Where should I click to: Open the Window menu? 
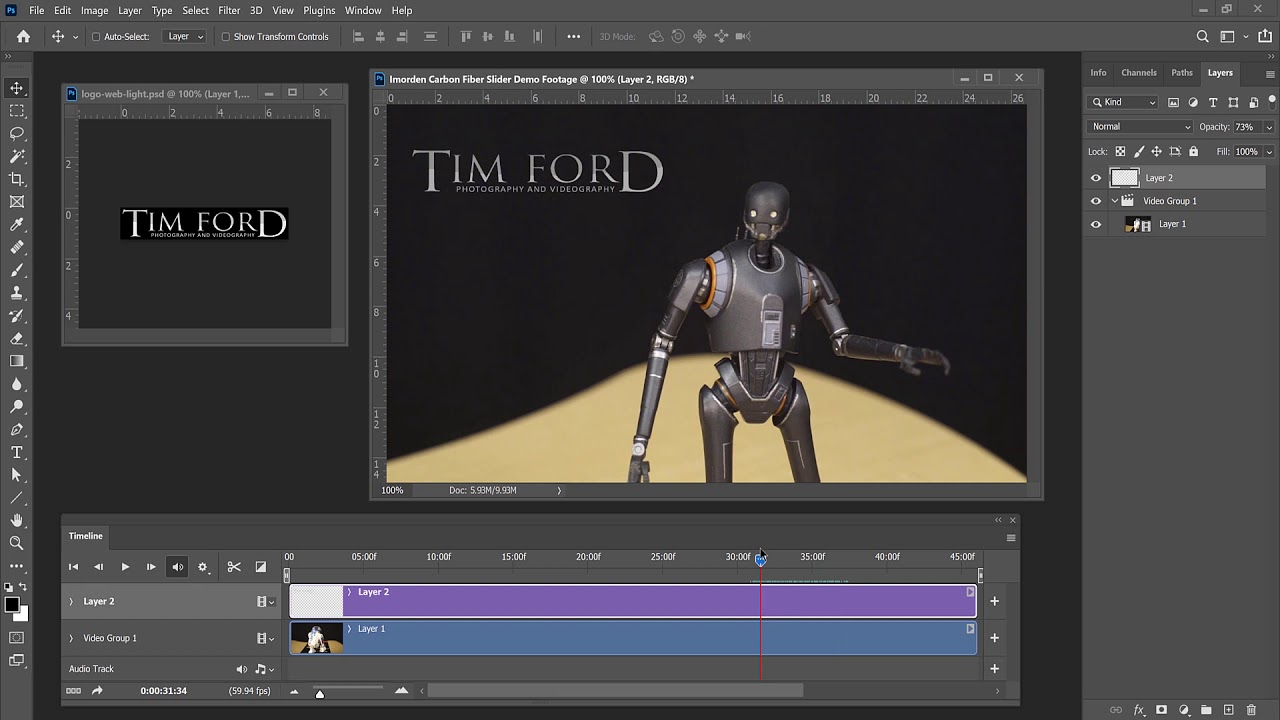point(363,10)
